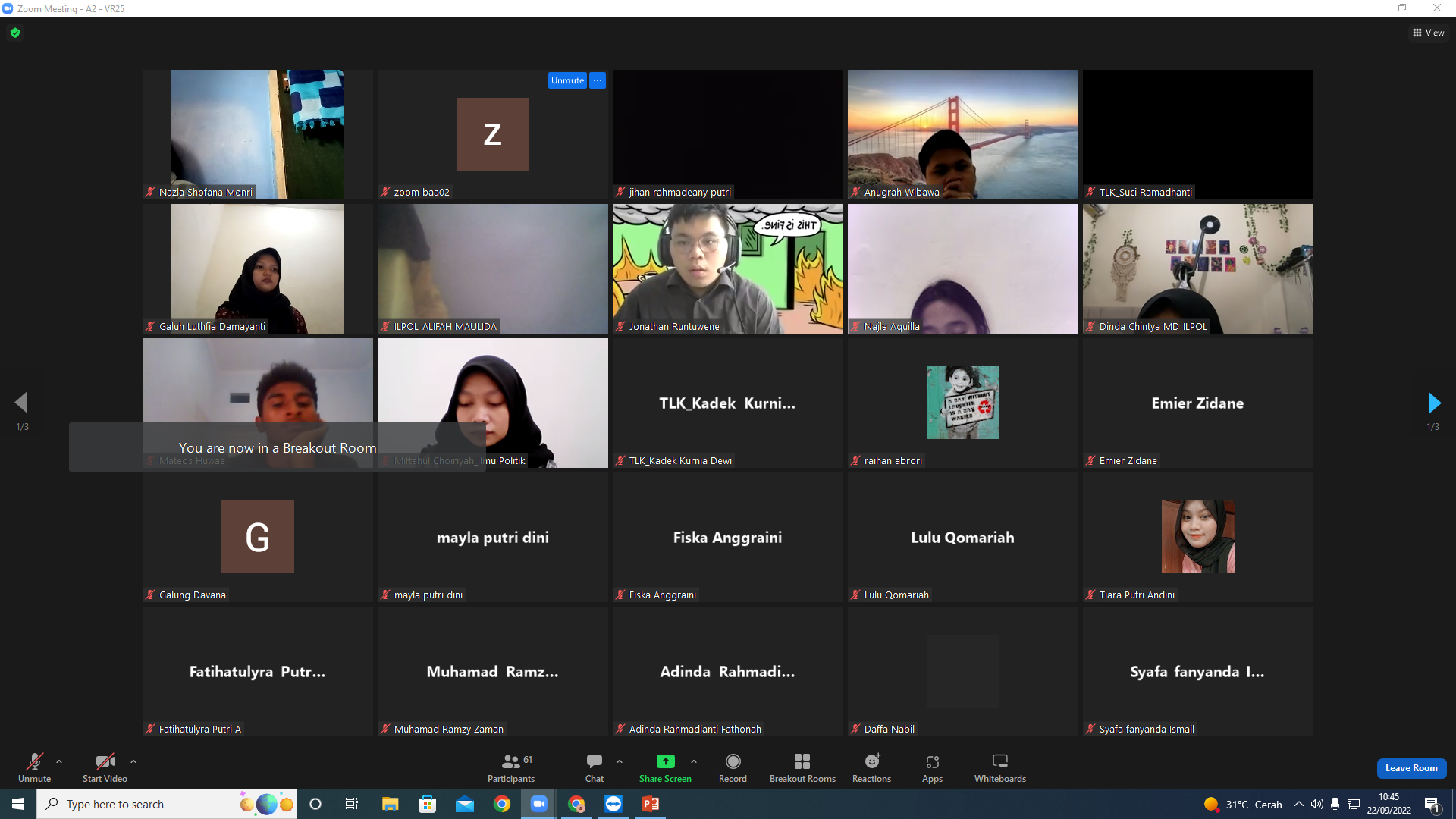1456x819 pixels.
Task: Select raihan abrori's profile picture tile
Action: 963,403
